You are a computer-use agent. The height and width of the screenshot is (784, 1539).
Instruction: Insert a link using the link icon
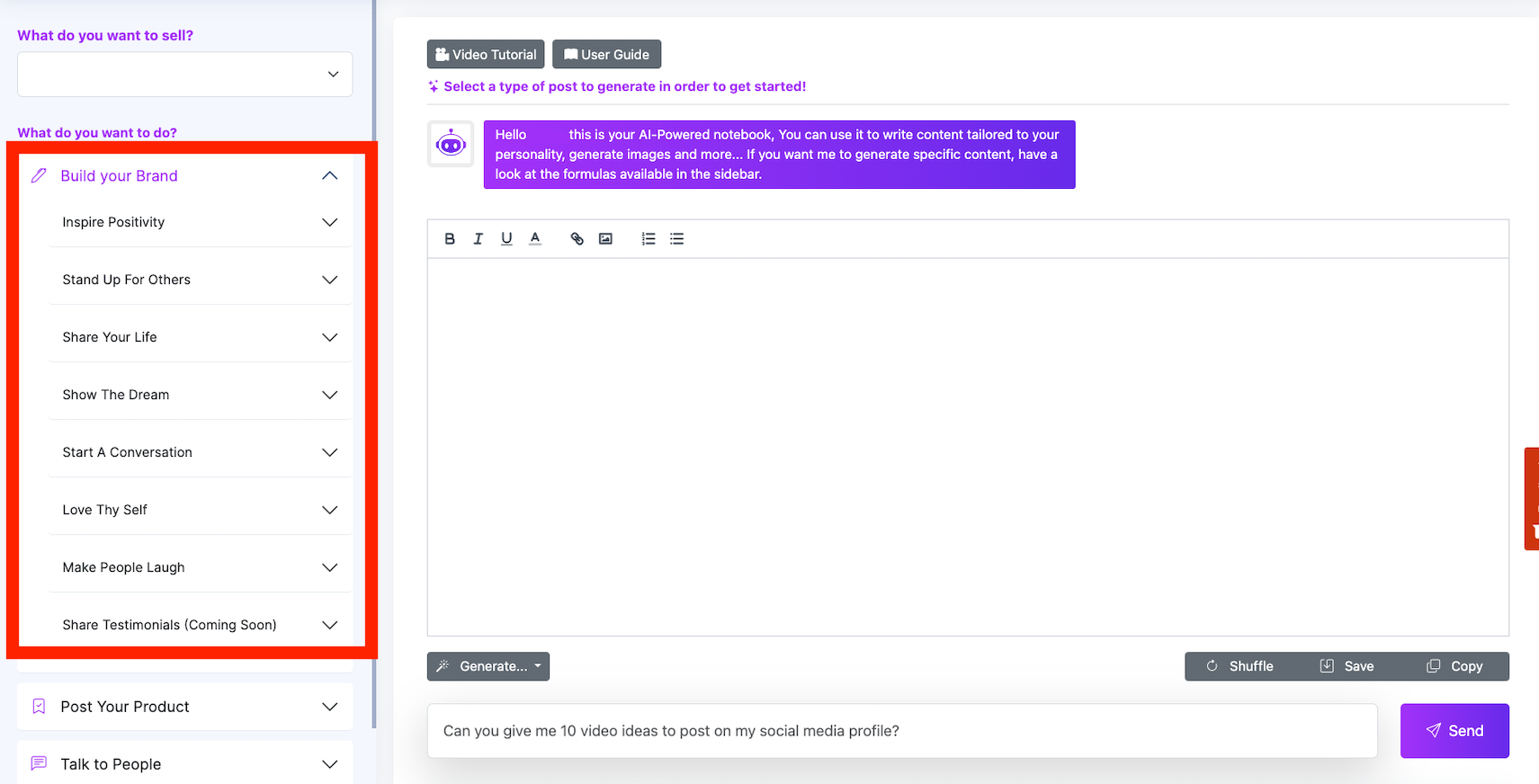tap(577, 239)
